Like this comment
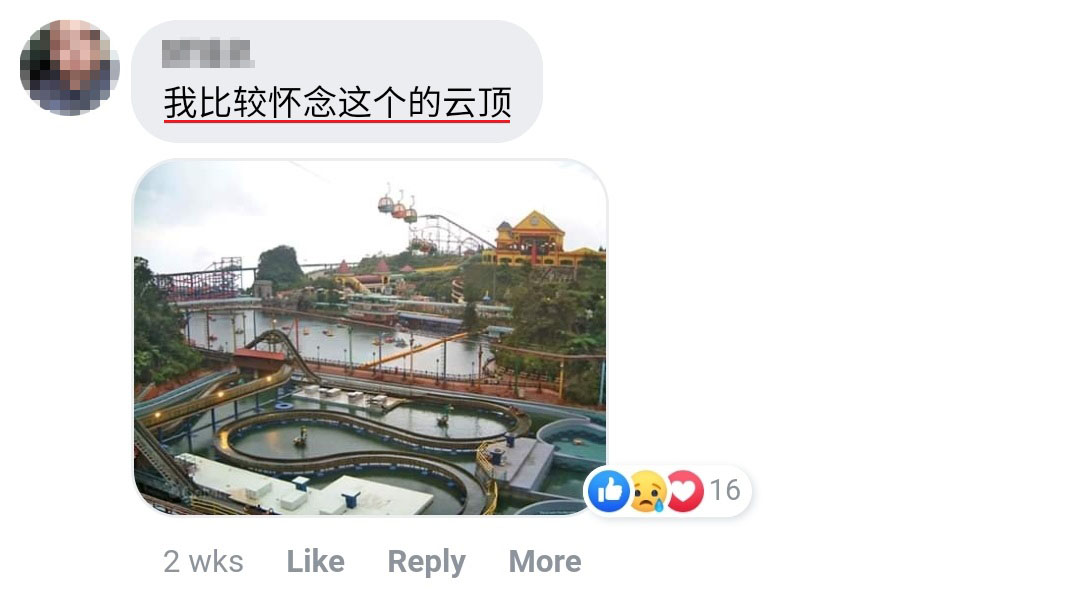Image resolution: width=1080 pixels, height=592 pixels. [x=315, y=561]
